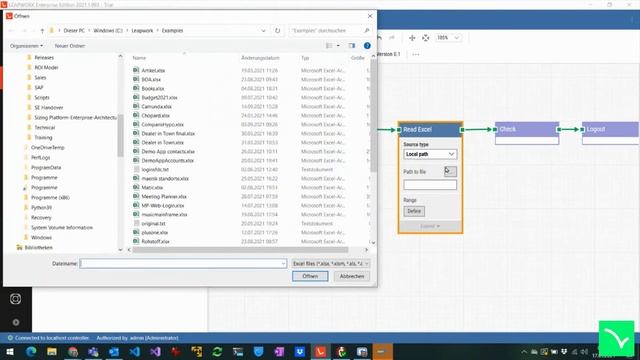Click the fit-to-screen icon in toolbar

coord(426,38)
